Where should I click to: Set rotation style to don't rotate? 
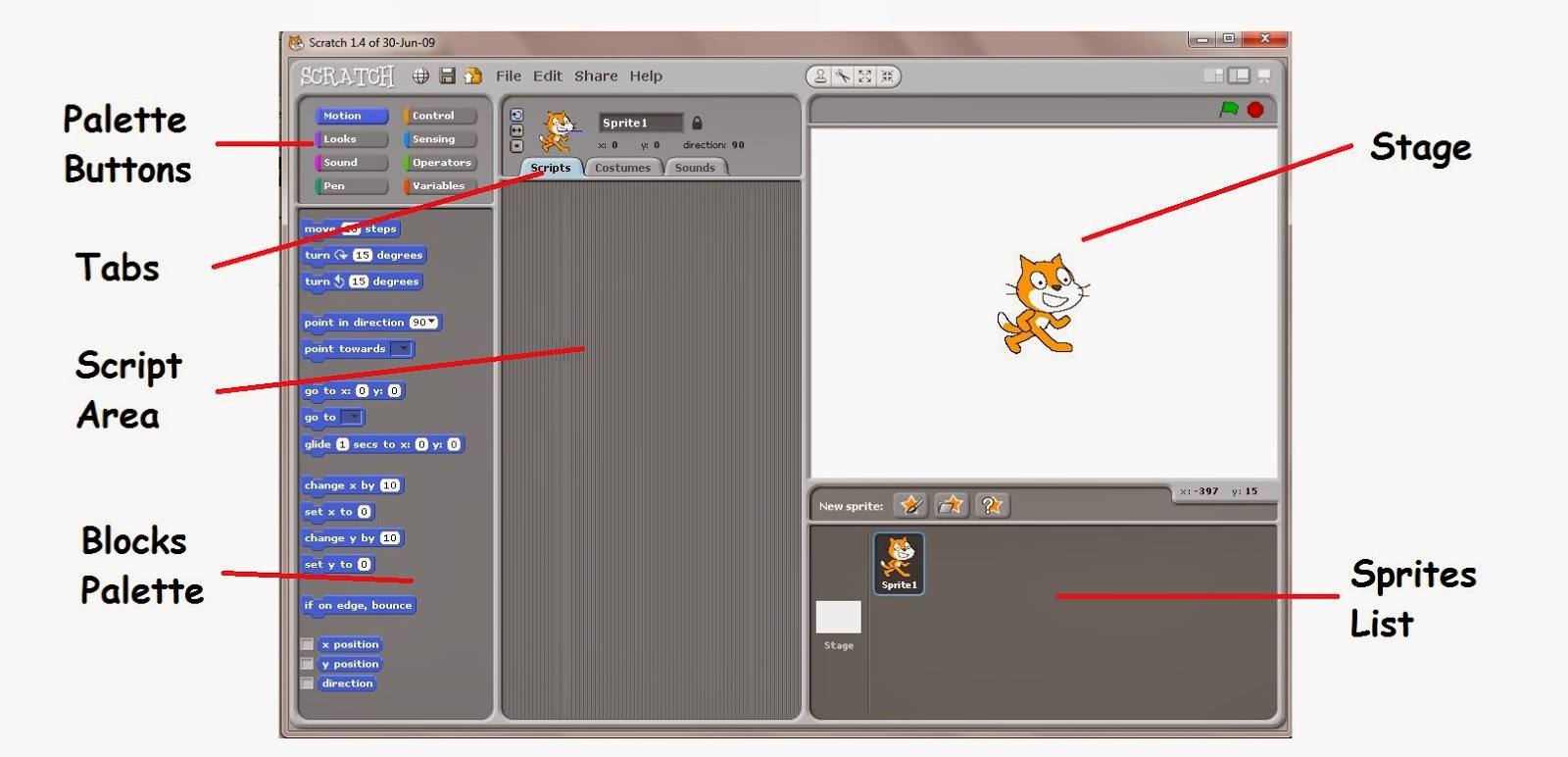click(516, 146)
